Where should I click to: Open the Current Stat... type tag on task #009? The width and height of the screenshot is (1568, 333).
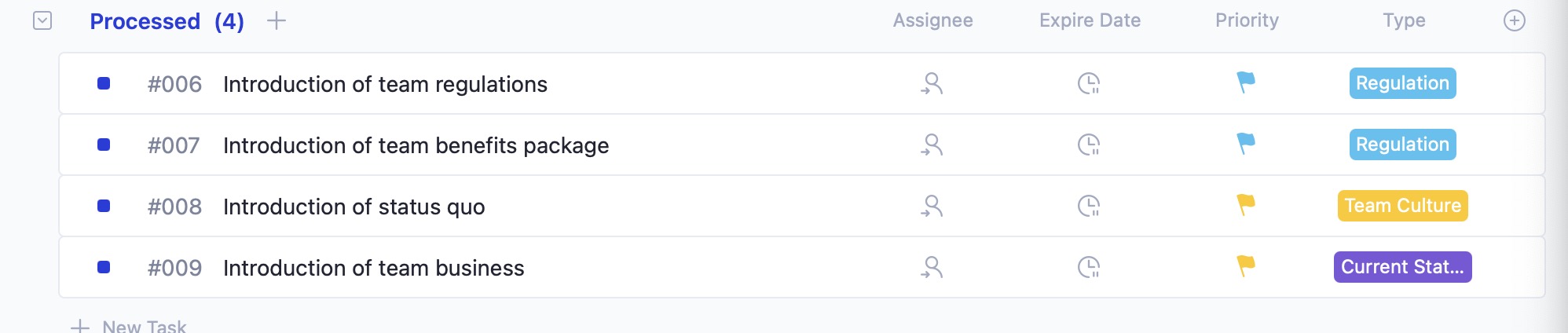[1402, 267]
